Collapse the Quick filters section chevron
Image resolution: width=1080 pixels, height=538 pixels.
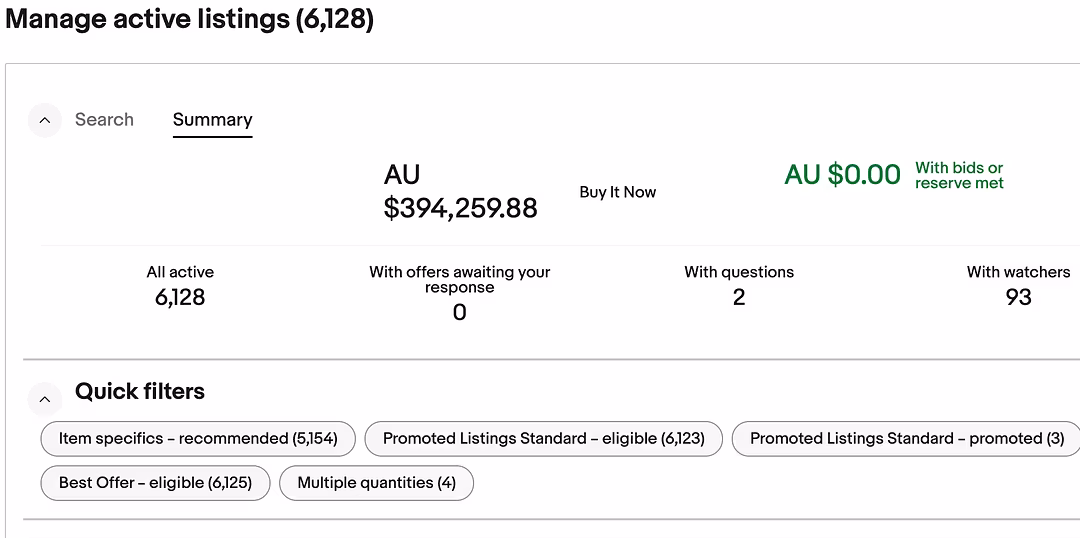coord(45,399)
